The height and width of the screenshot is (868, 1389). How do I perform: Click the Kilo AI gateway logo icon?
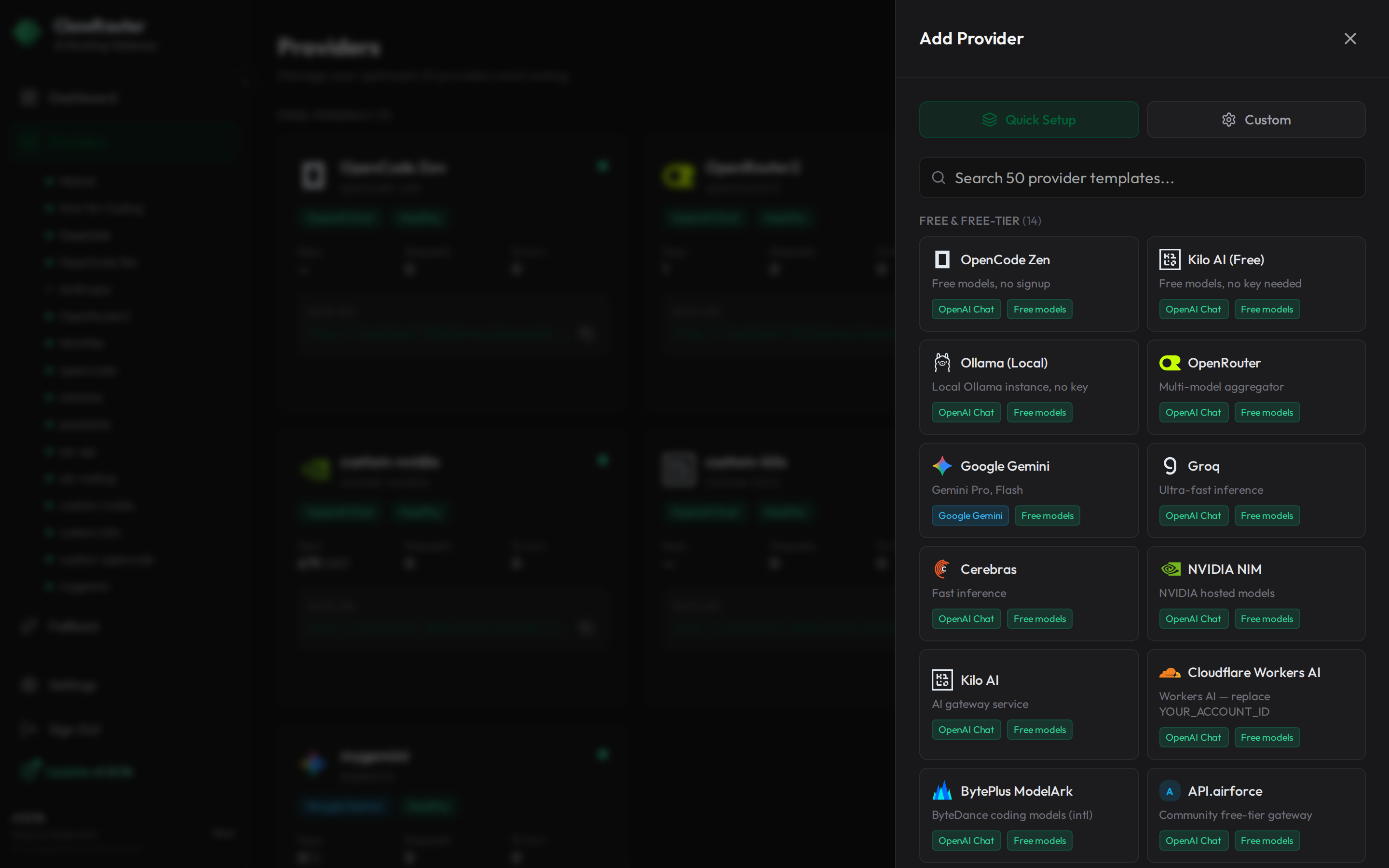[942, 680]
